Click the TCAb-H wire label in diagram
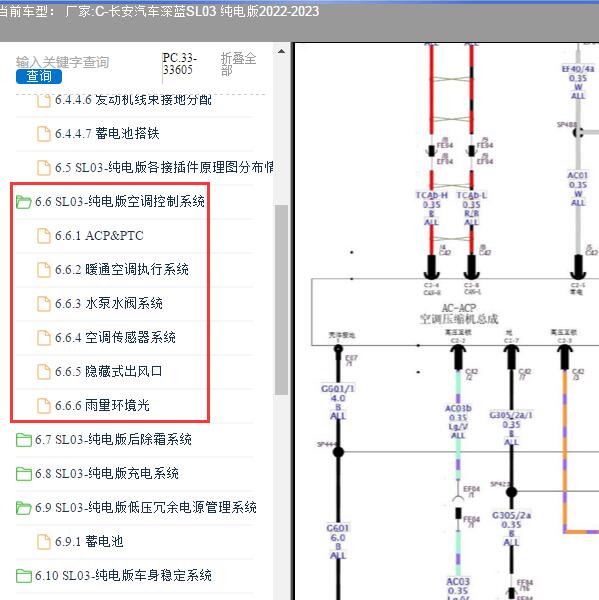Viewport: 599px width, 600px height. (431, 196)
